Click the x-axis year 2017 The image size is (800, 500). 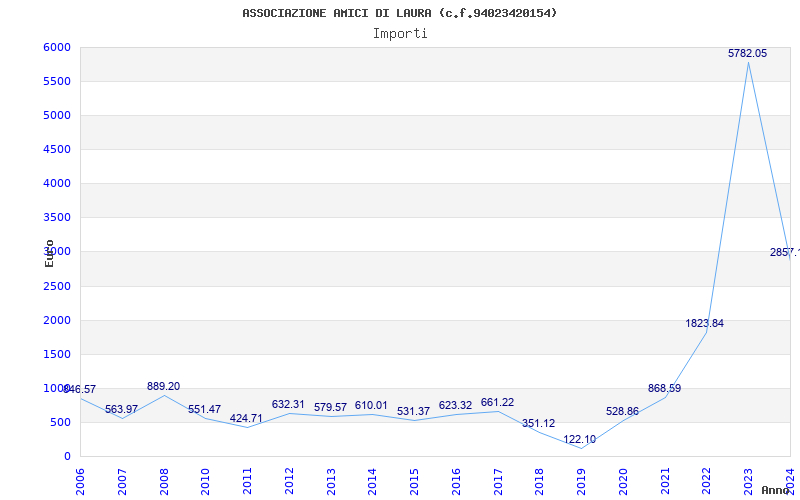498,482
